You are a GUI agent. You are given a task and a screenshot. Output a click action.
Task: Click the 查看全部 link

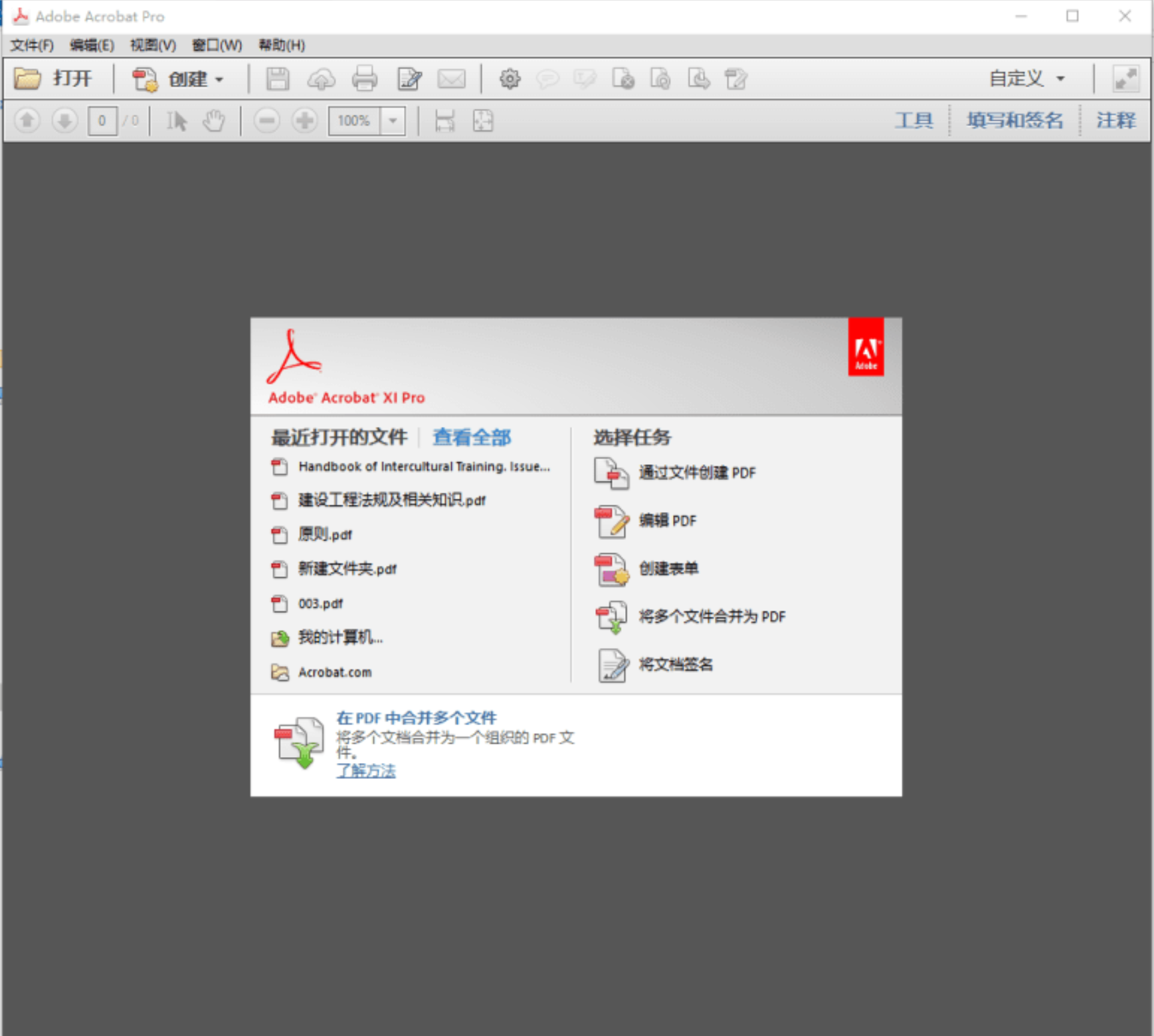click(x=472, y=438)
